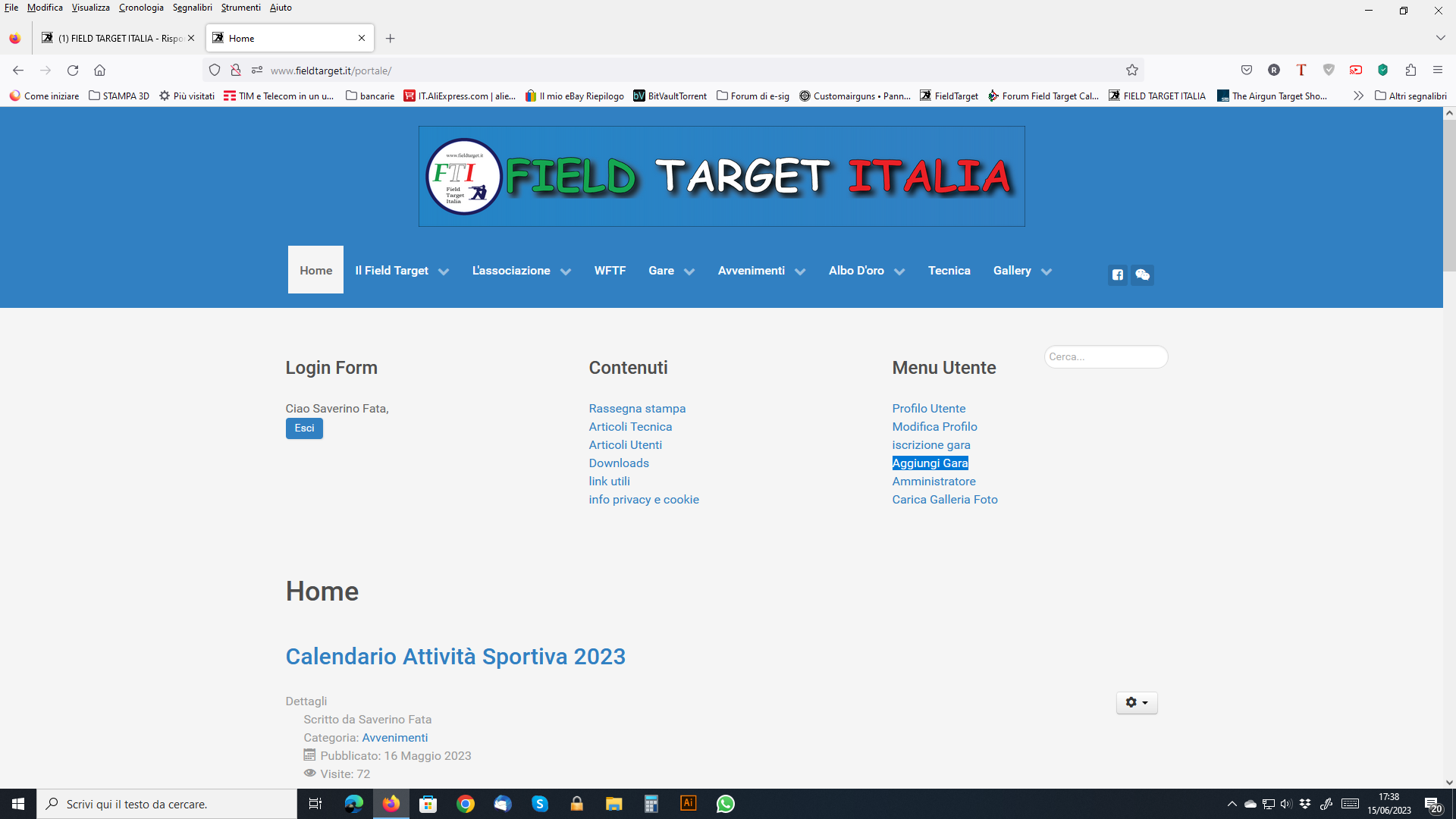Open WhatsApp from the taskbar
The width and height of the screenshot is (1456, 819).
725,804
